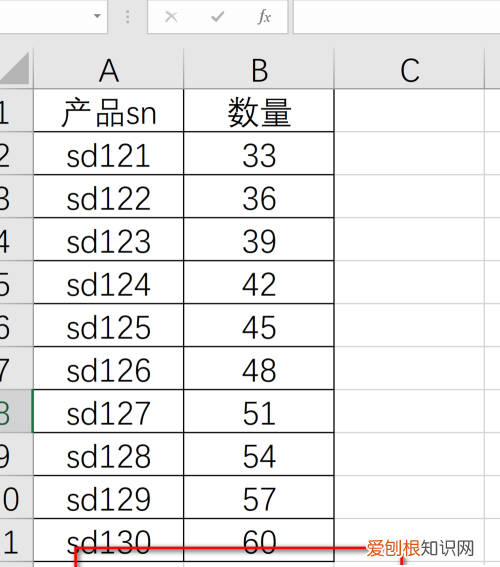Click the formula bar three-dot resize handle
Screen dimensions: 500x567
tap(127, 17)
